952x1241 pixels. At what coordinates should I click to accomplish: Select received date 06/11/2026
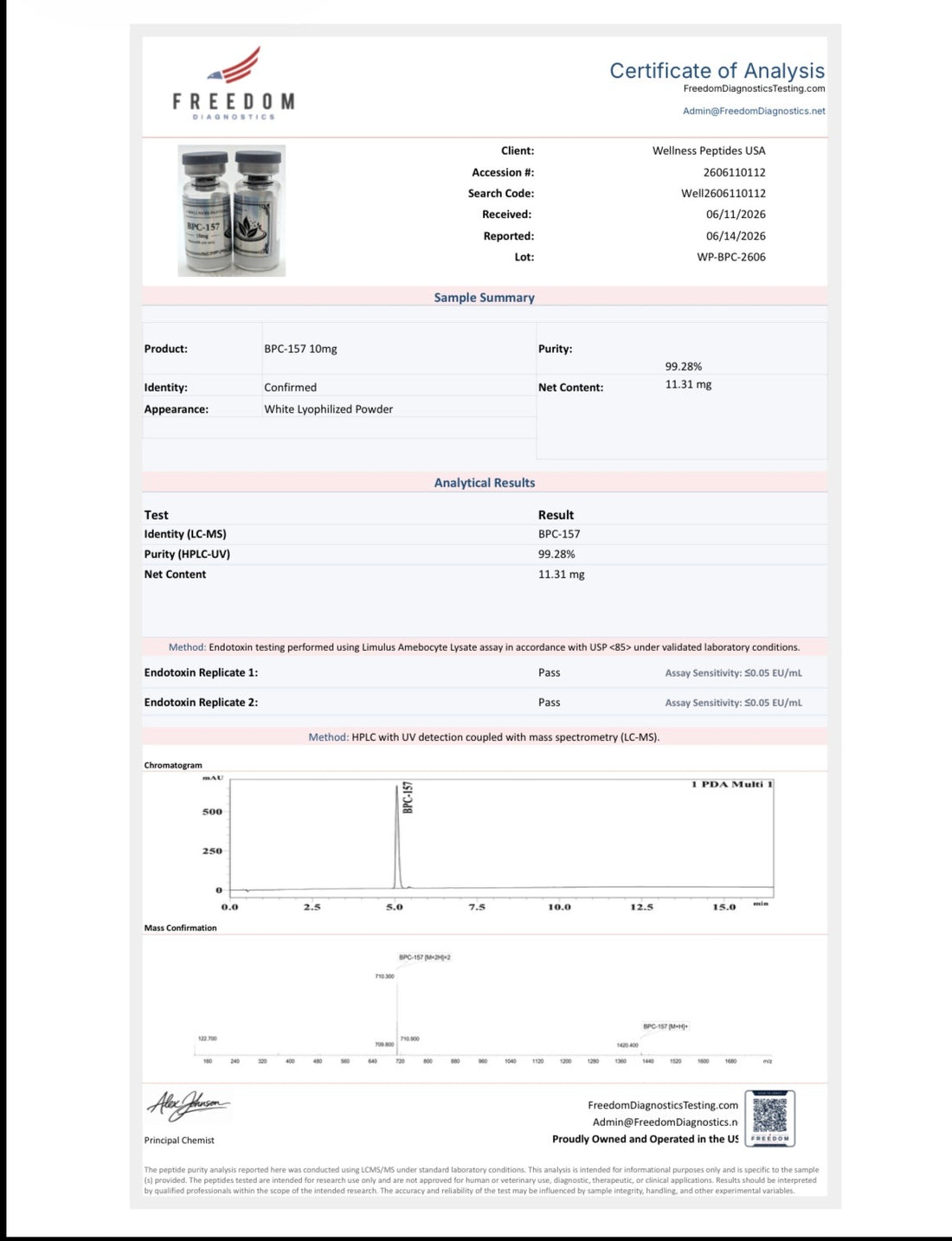click(736, 215)
